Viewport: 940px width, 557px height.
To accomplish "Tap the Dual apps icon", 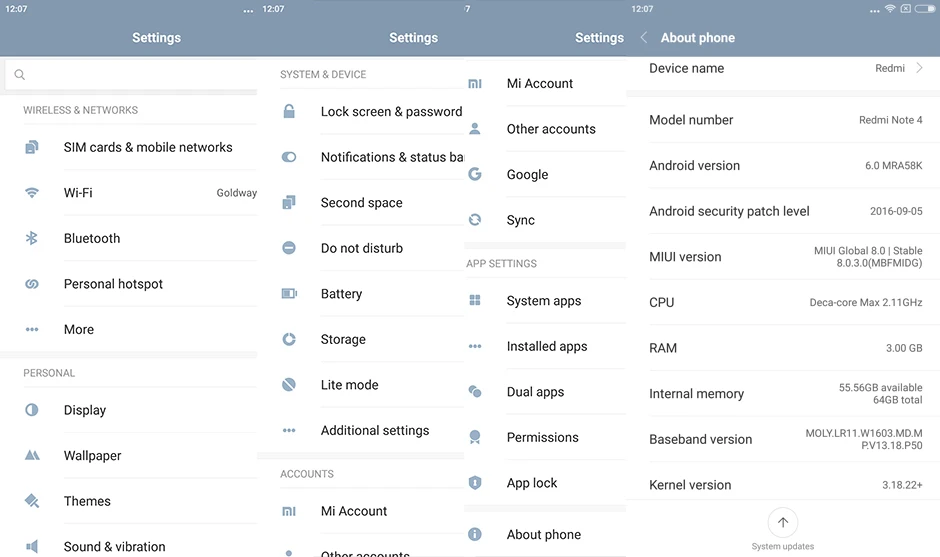I will (475, 392).
